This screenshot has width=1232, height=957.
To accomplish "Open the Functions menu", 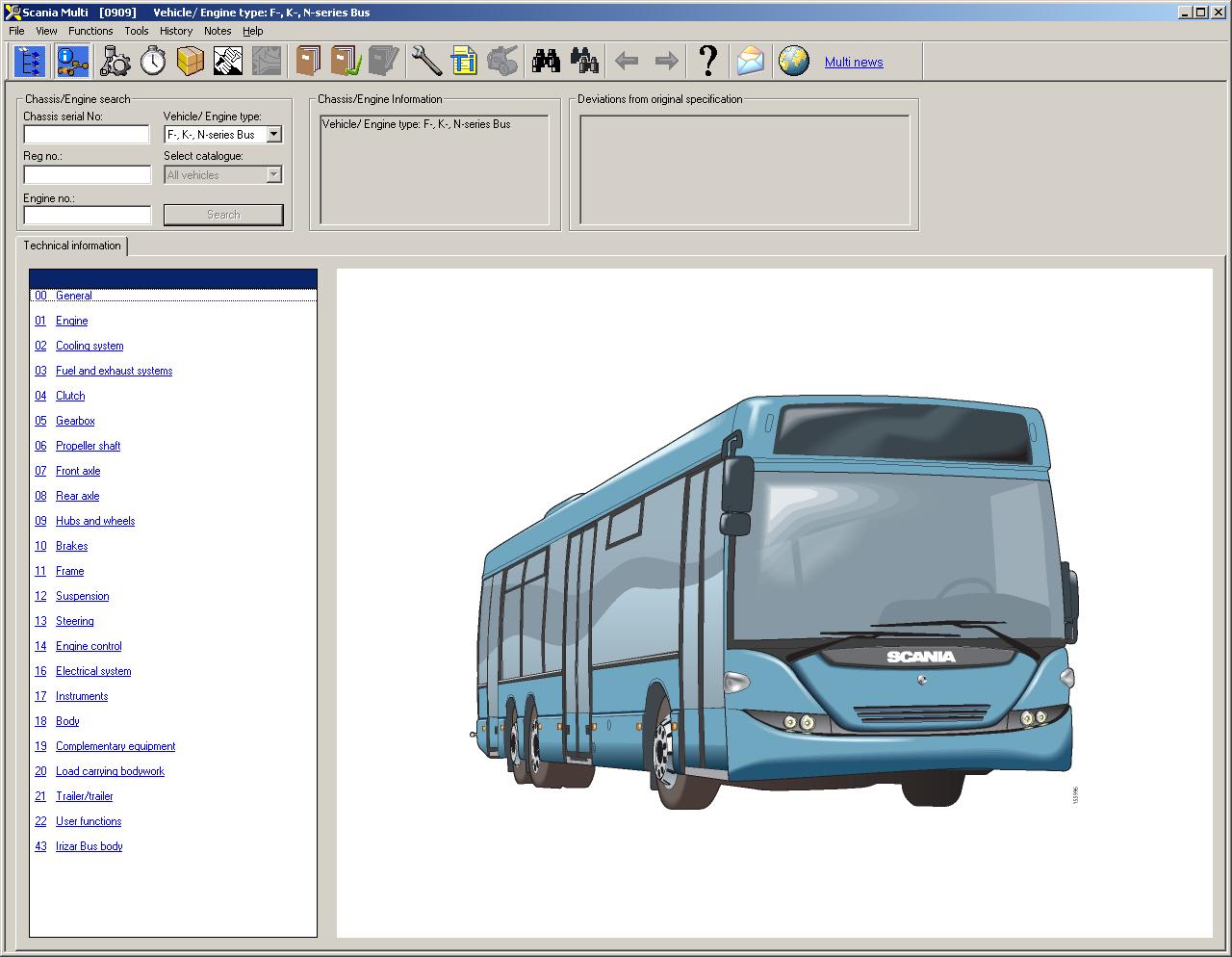I will pyautogui.click(x=90, y=31).
